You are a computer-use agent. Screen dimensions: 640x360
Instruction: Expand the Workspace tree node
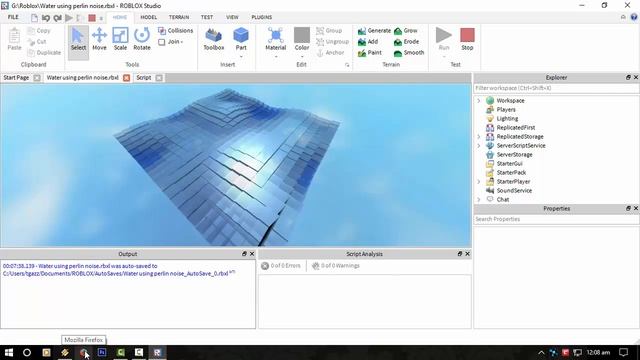(479, 100)
